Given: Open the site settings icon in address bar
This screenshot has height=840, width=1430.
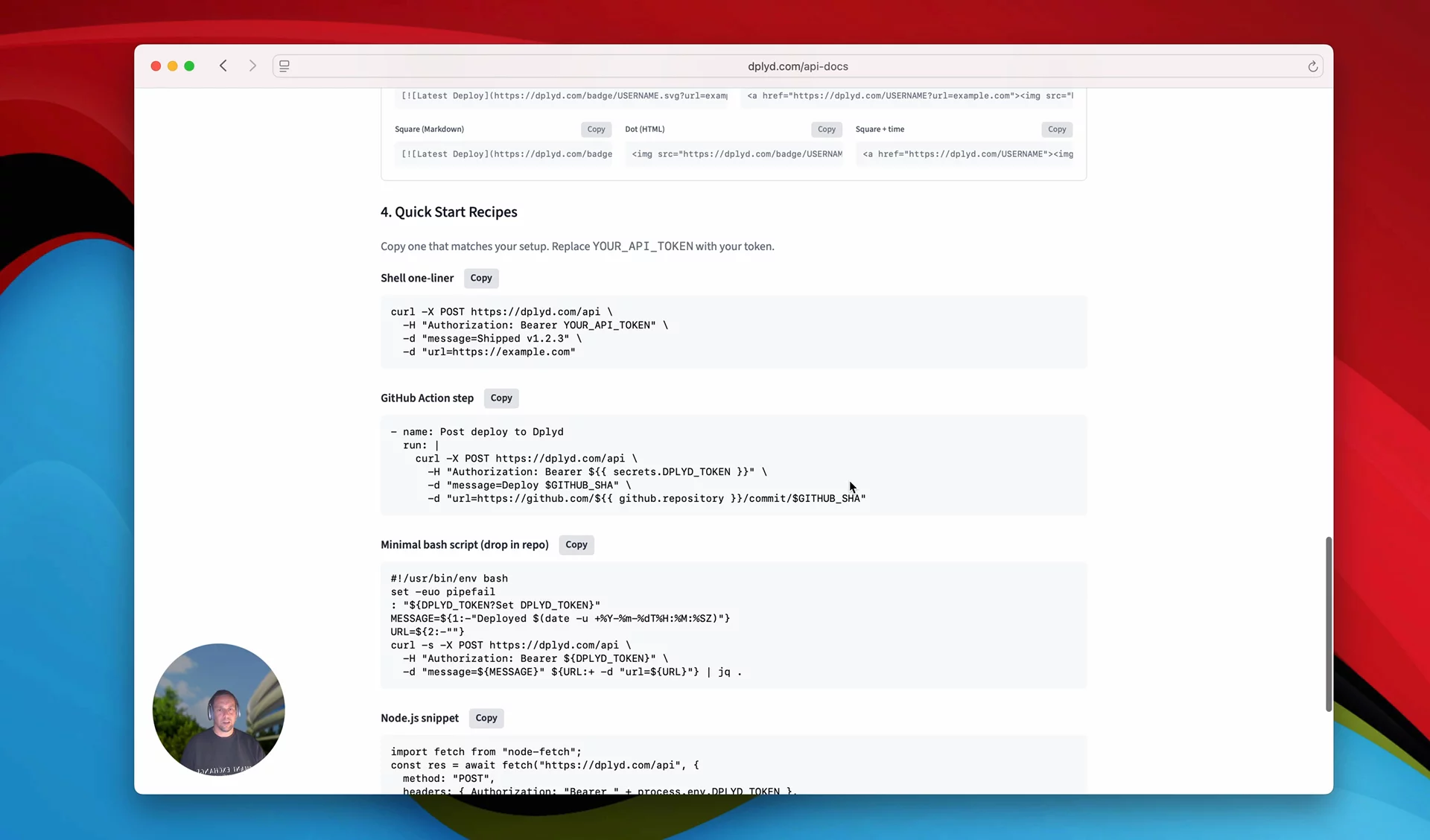Looking at the screenshot, I should (285, 66).
